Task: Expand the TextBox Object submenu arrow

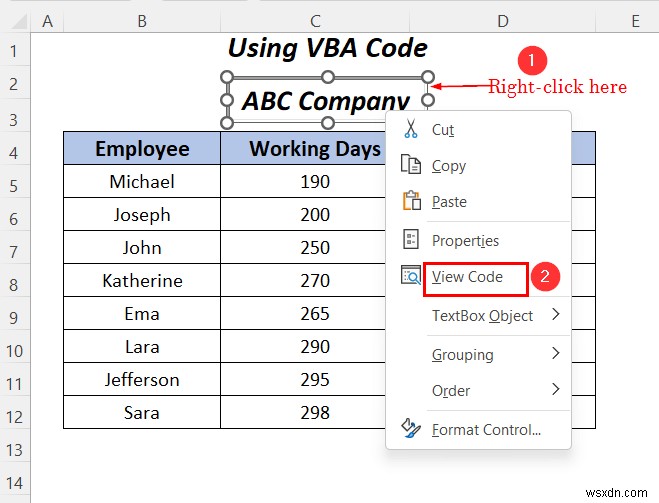Action: (556, 314)
